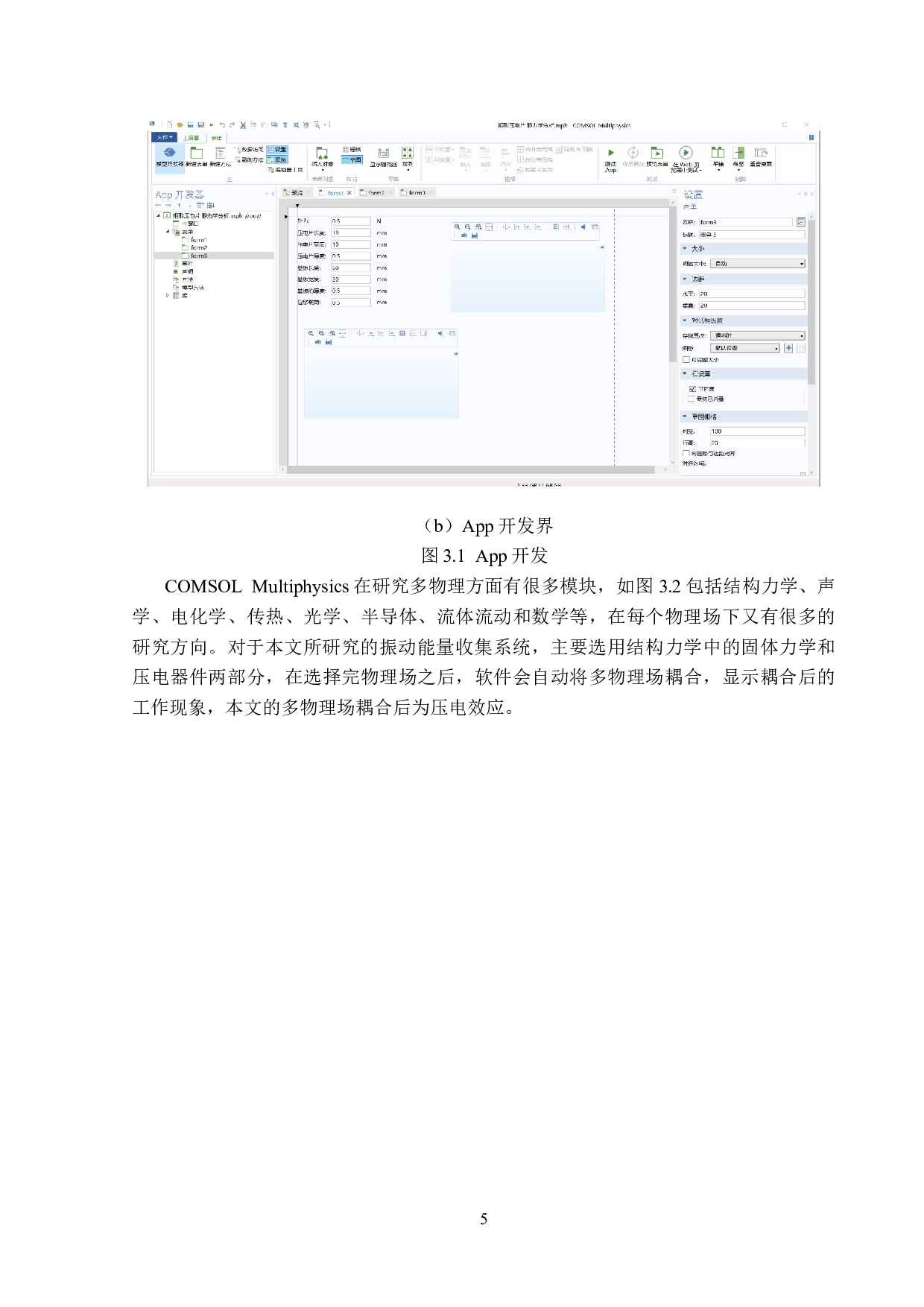
Task: Open the 文件 (File) menu
Action: tap(163, 138)
